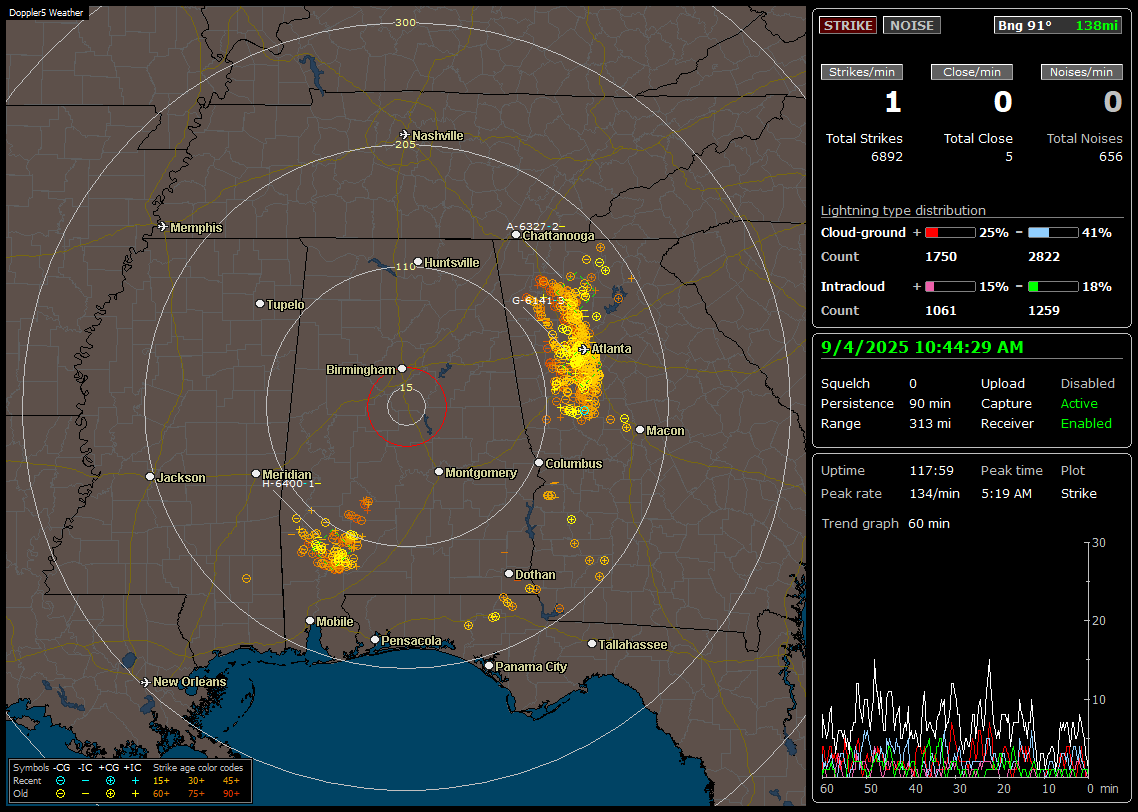
Task: Click the 90+ strike age color code
Action: pyautogui.click(x=231, y=794)
